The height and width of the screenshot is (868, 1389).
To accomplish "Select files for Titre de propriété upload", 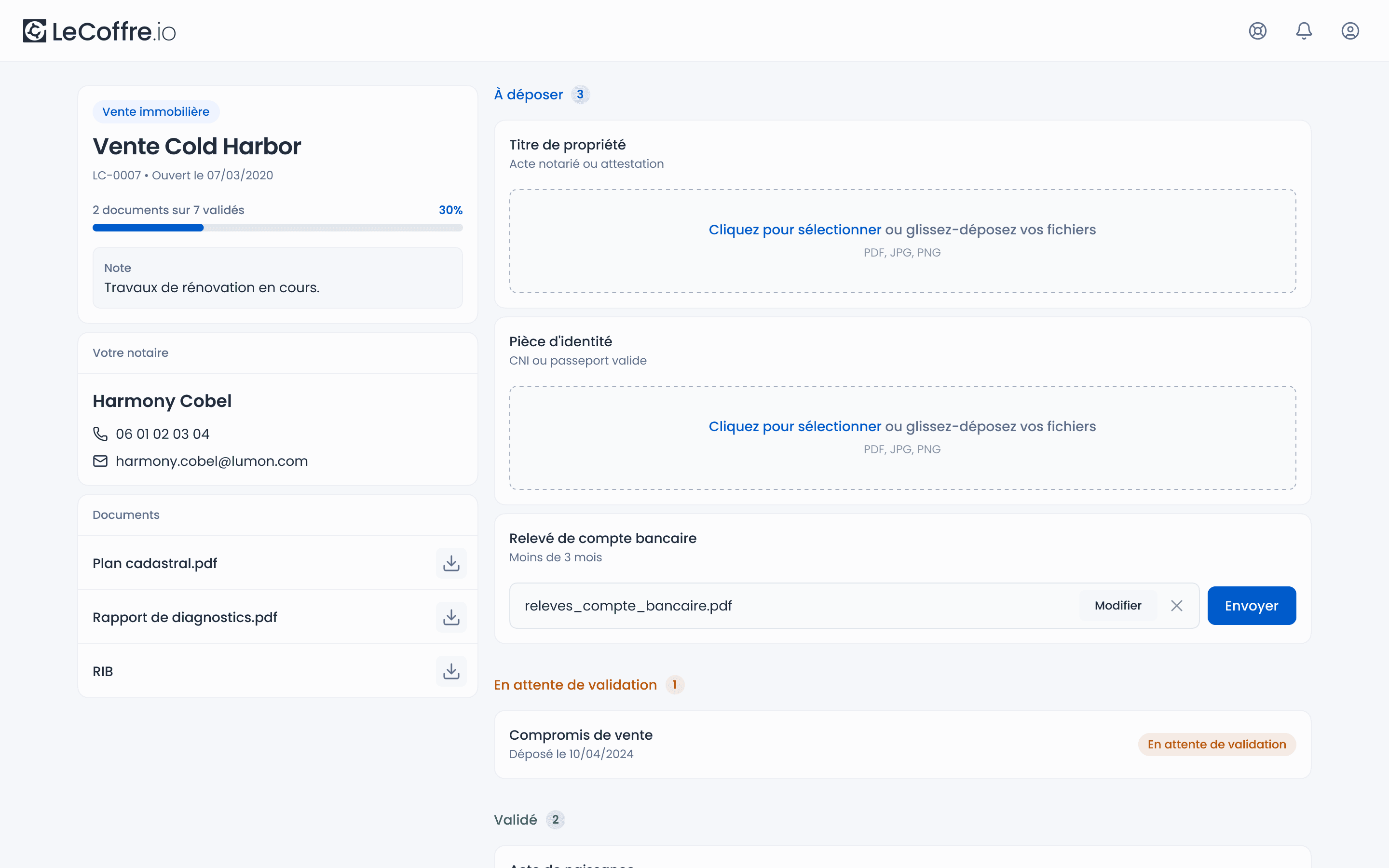I will (902, 241).
